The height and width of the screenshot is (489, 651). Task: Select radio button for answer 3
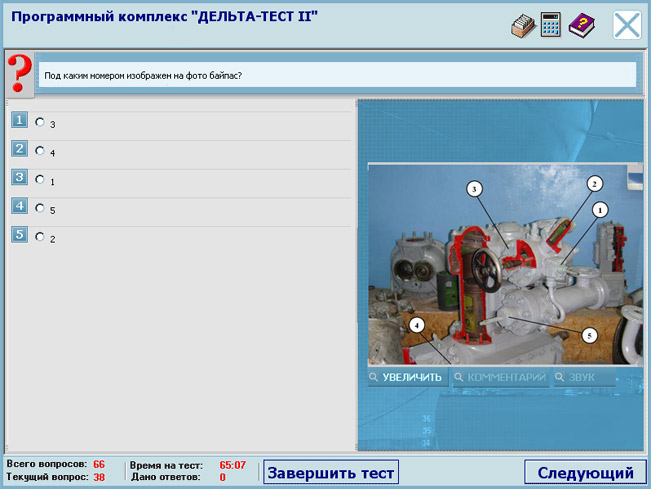[40, 122]
